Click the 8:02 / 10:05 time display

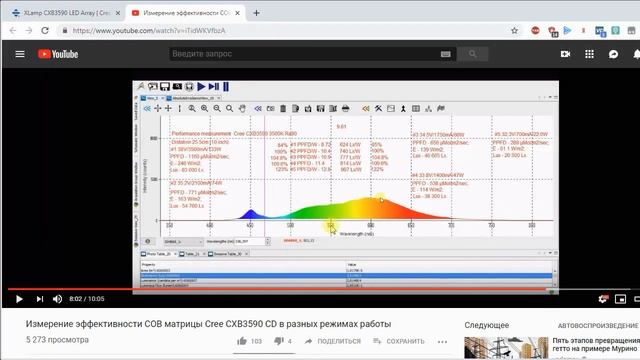tap(87, 299)
